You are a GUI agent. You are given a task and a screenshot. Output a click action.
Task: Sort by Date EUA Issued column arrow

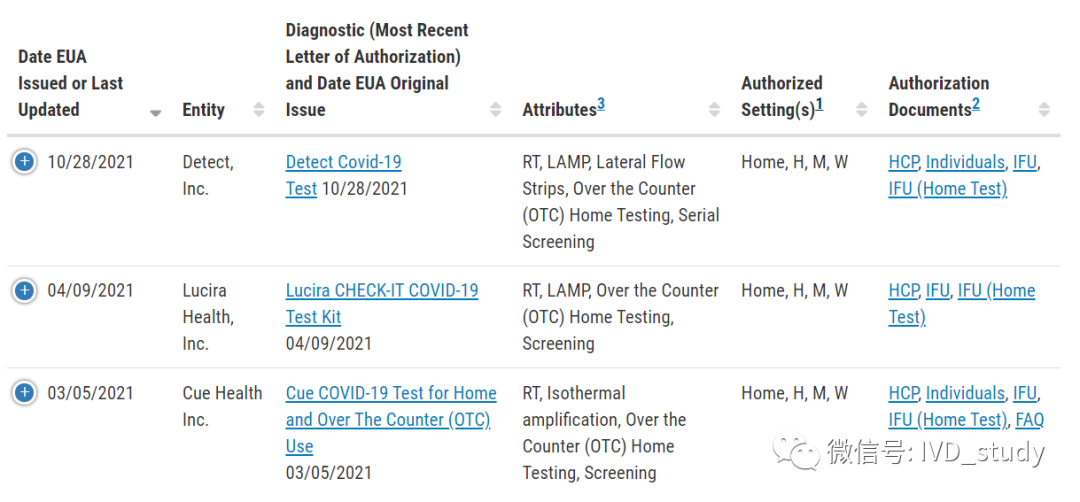pyautogui.click(x=155, y=113)
